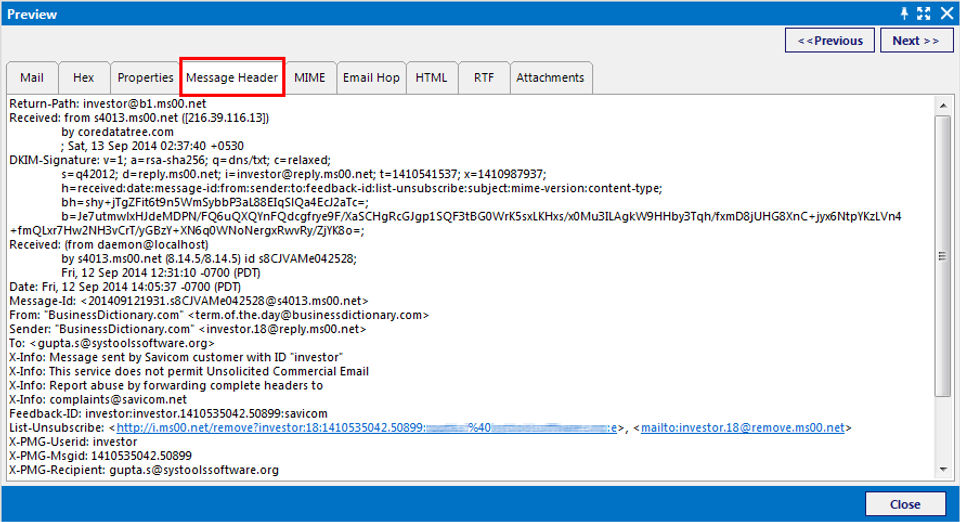Click the scrollbar down arrow
This screenshot has width=960, height=522.
[943, 470]
